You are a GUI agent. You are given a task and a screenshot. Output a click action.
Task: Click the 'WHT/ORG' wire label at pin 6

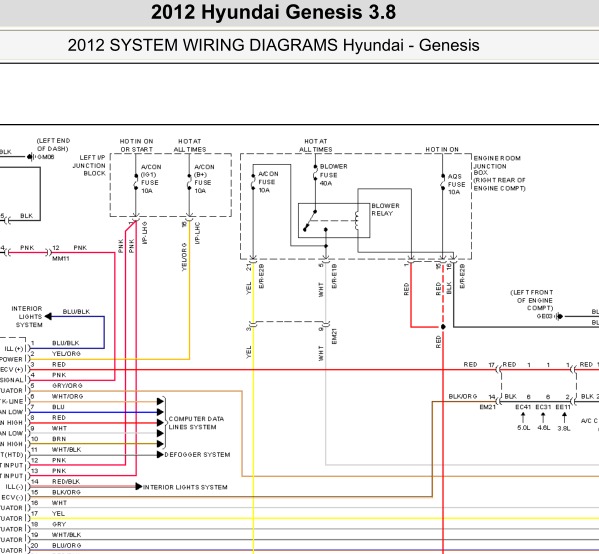click(67, 396)
